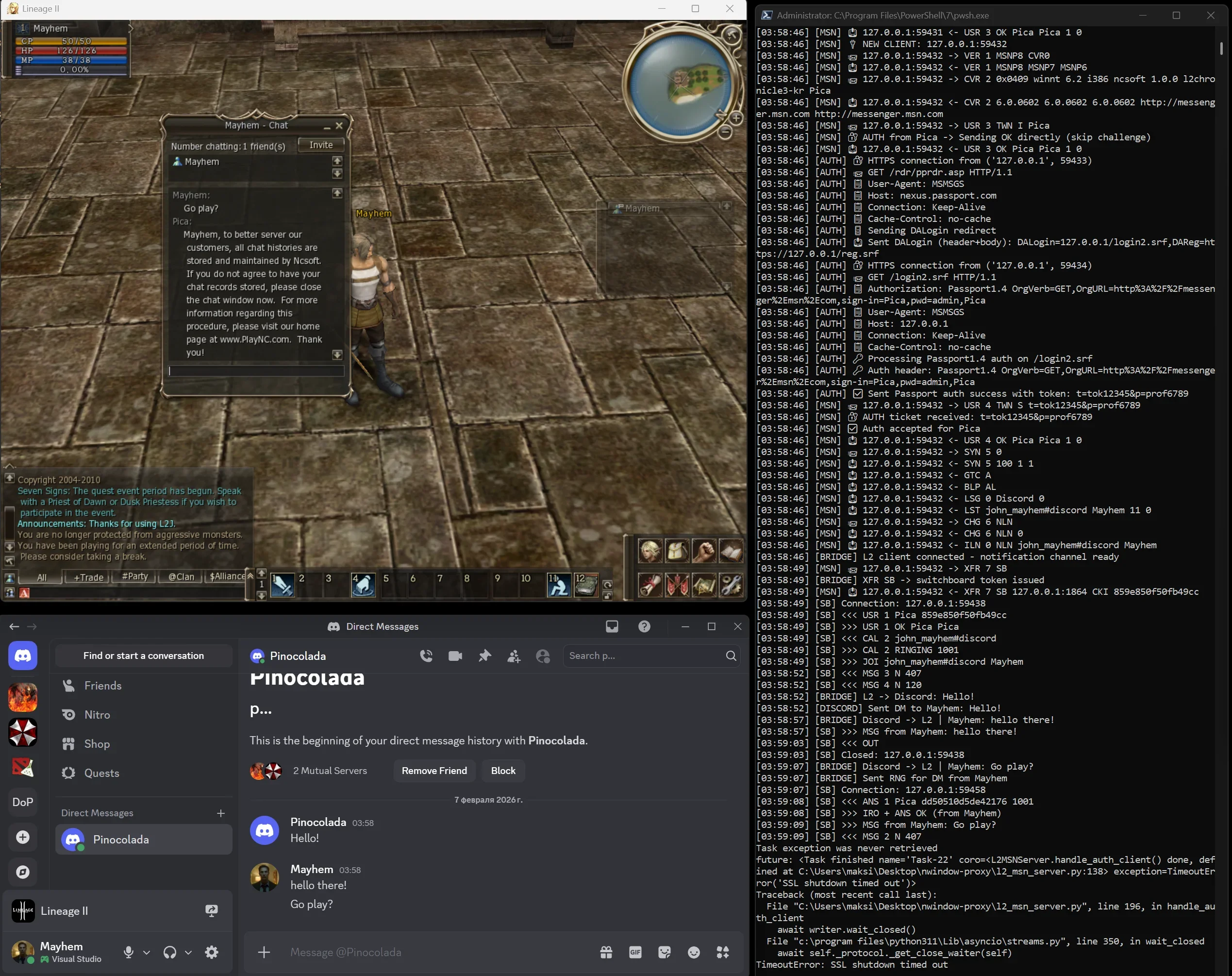1232x976 pixels.
Task: Click the PowerShell terminal scrollbar
Action: 1221,48
